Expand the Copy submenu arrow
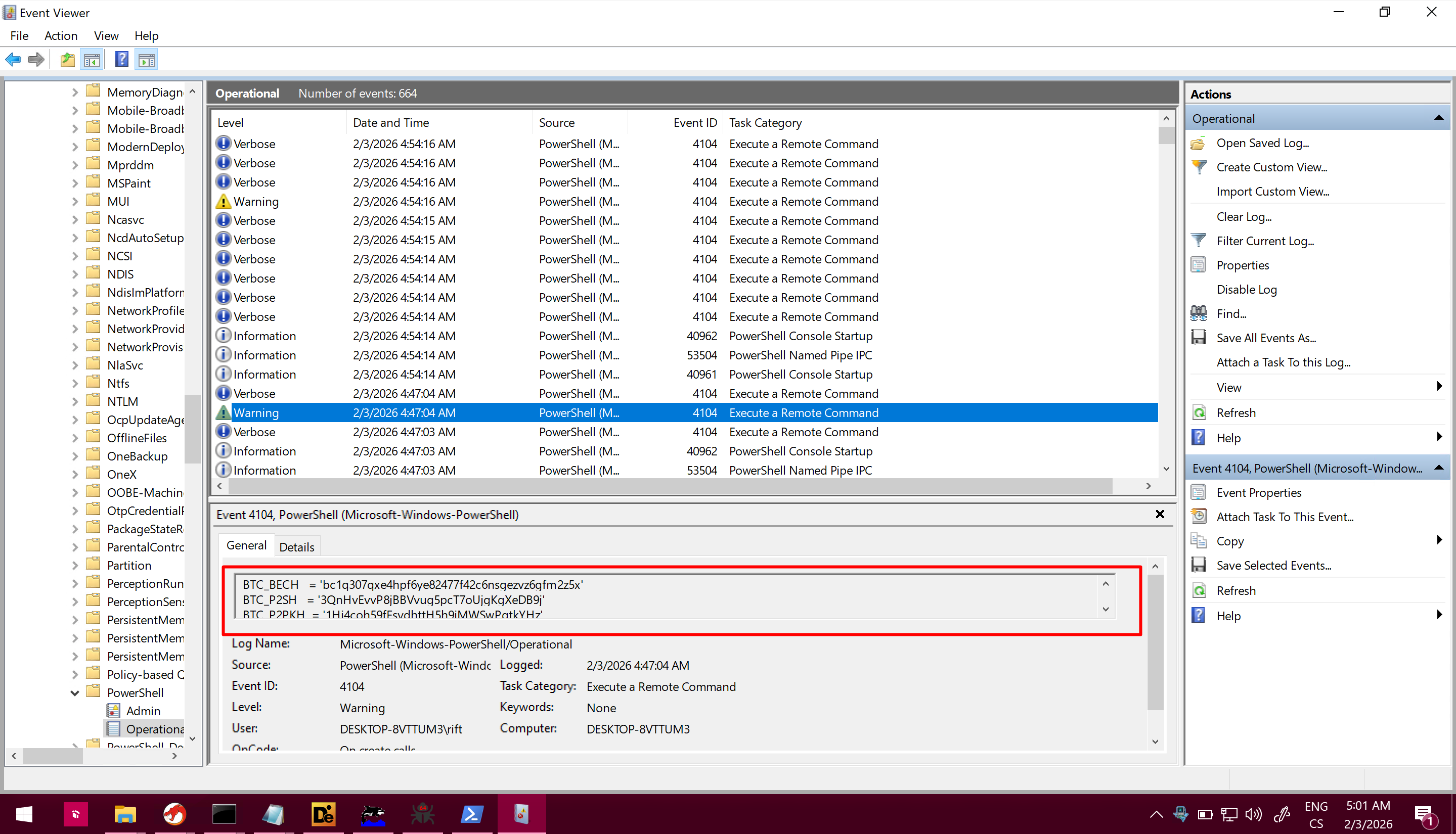This screenshot has width=1456, height=834. coord(1439,540)
